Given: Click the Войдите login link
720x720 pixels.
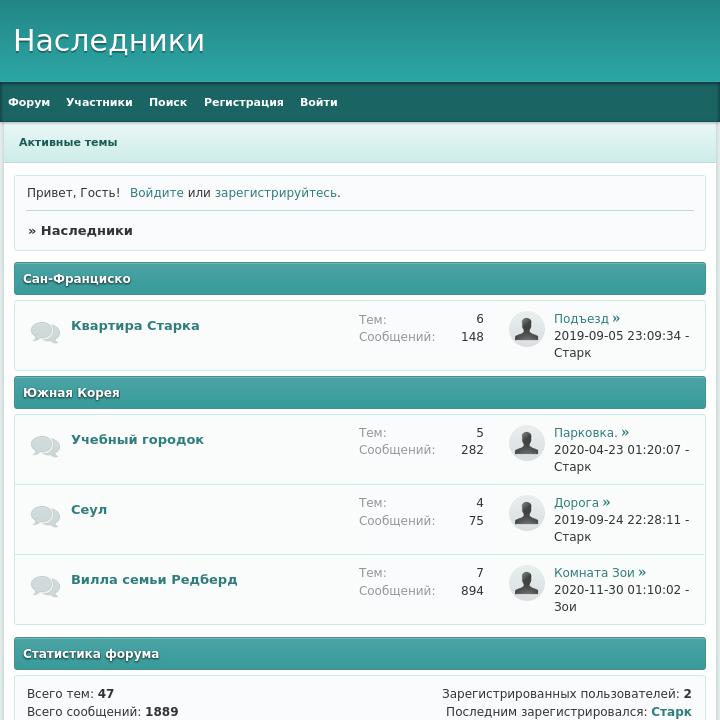Looking at the screenshot, I should [x=157, y=193].
